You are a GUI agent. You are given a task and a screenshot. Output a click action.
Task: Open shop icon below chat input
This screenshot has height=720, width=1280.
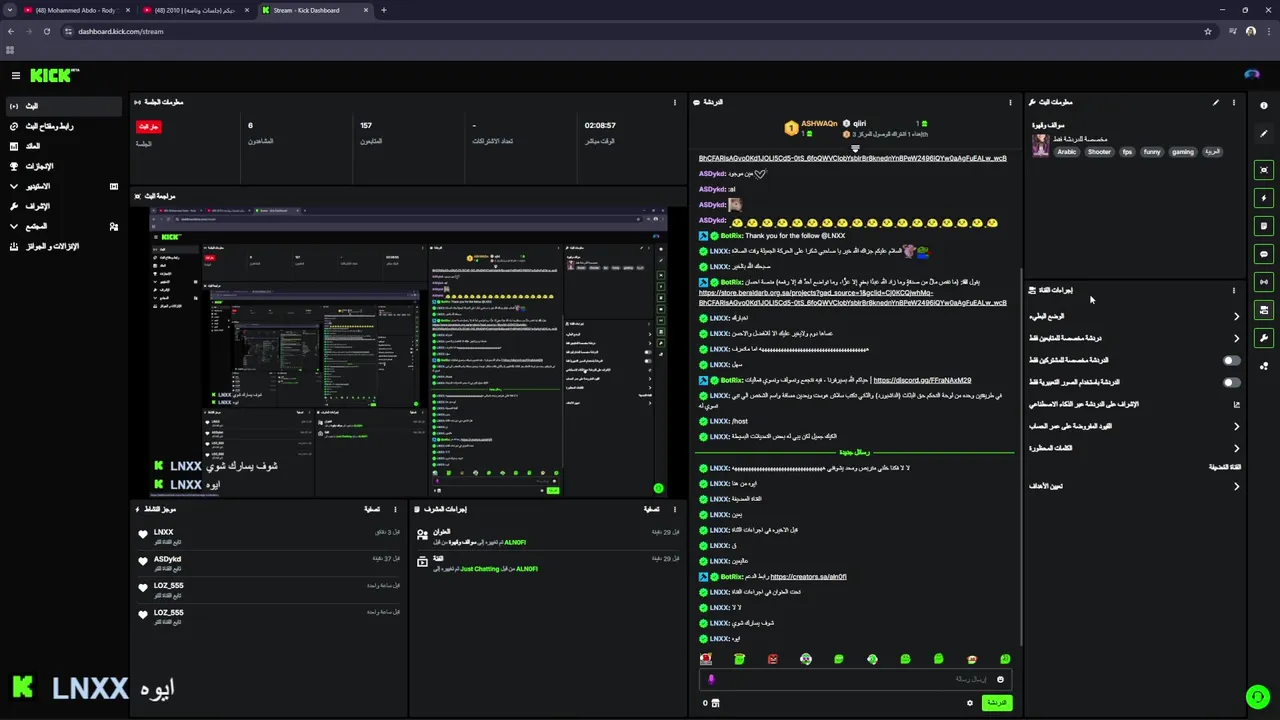715,703
